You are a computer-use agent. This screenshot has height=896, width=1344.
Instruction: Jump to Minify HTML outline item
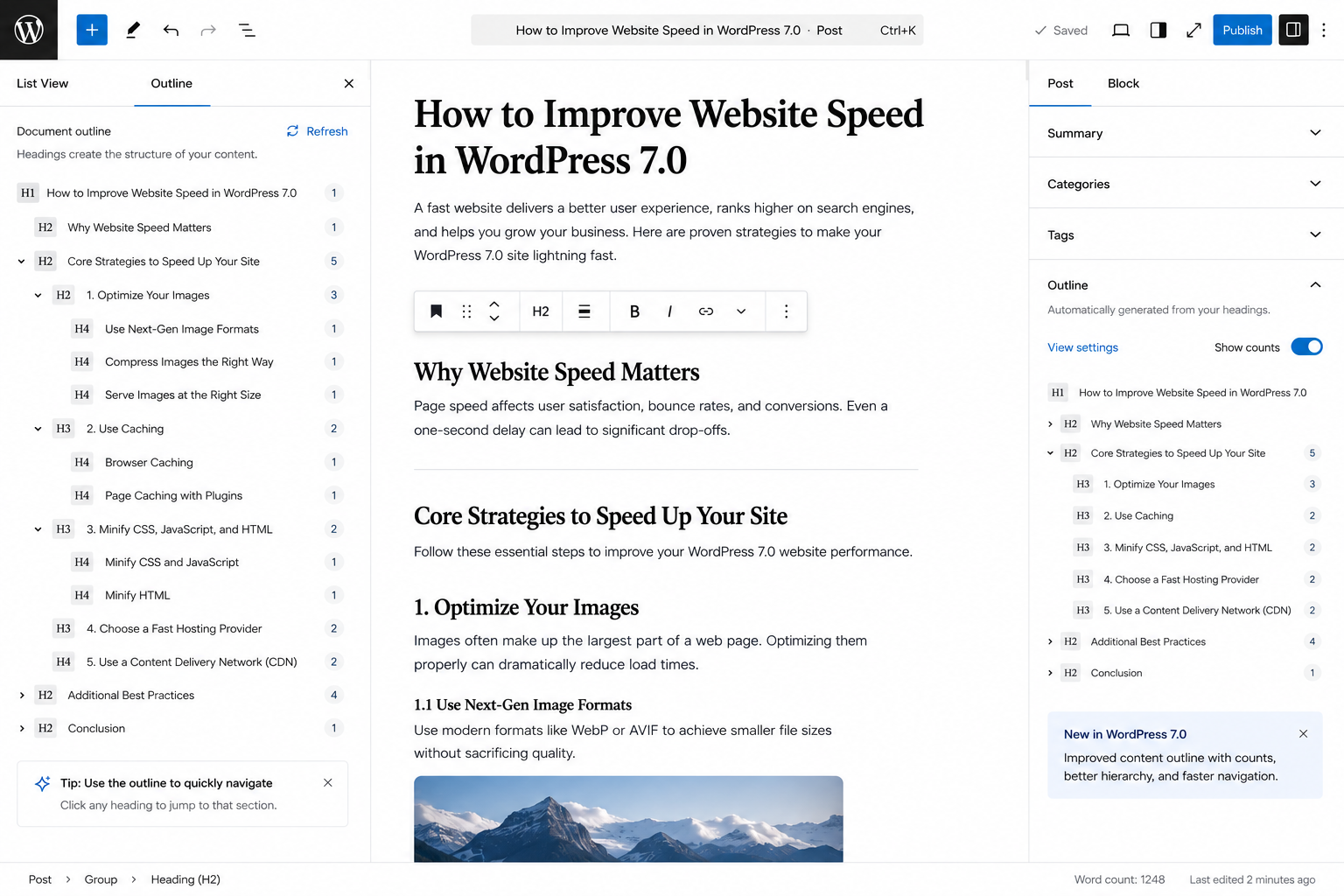(137, 595)
